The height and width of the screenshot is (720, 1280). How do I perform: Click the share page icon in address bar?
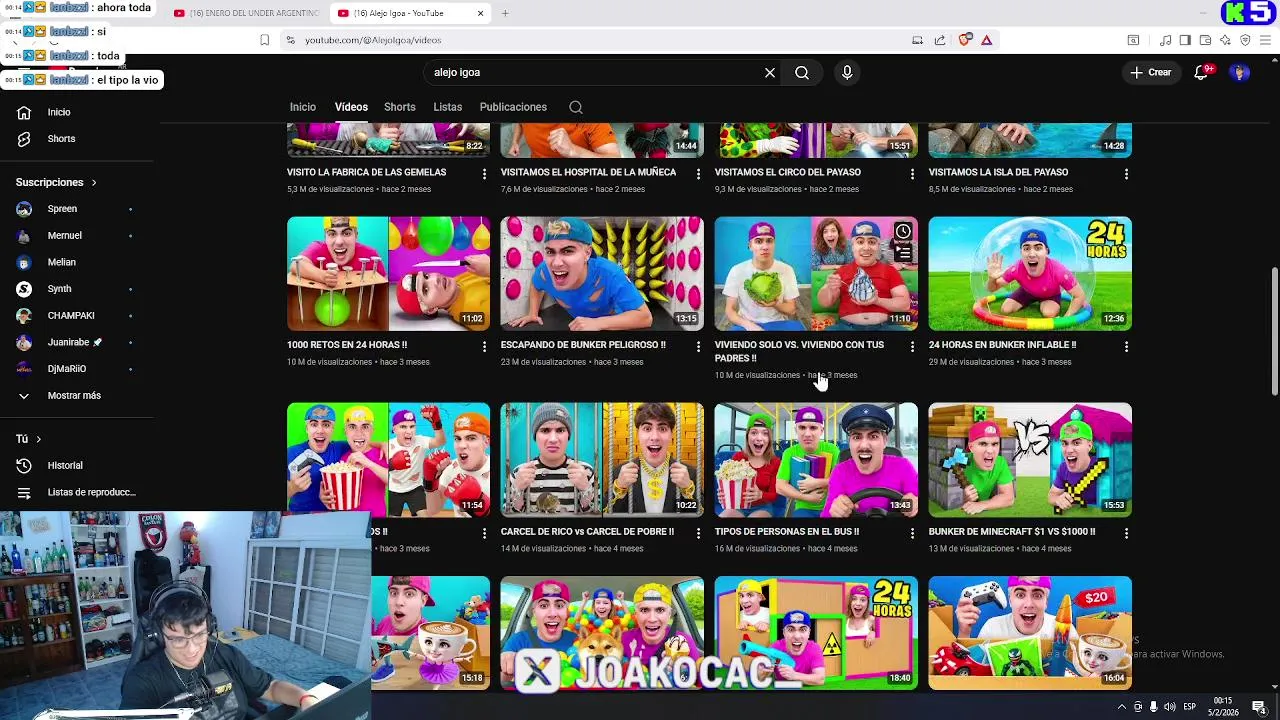pyautogui.click(x=940, y=40)
